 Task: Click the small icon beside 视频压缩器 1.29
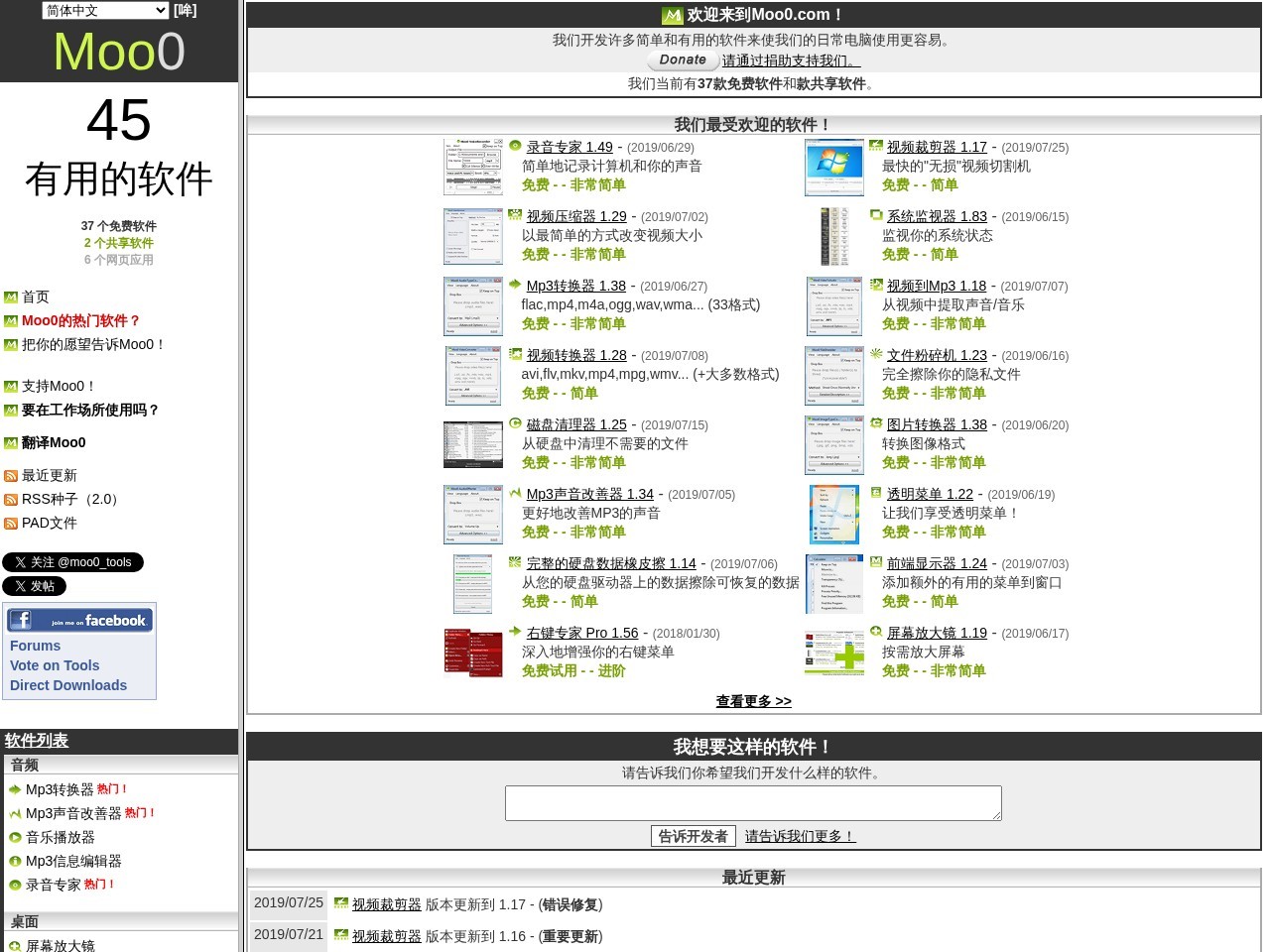(x=515, y=215)
